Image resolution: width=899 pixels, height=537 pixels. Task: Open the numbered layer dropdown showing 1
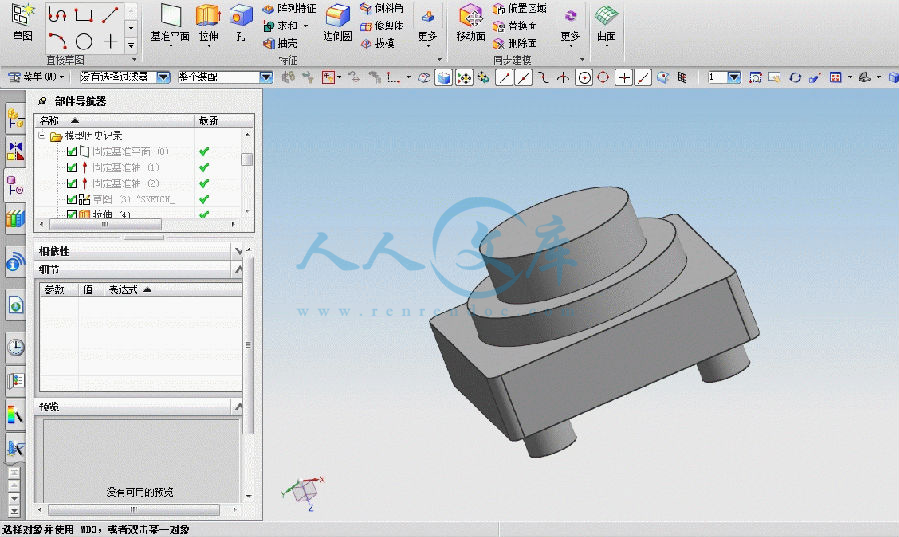point(734,77)
